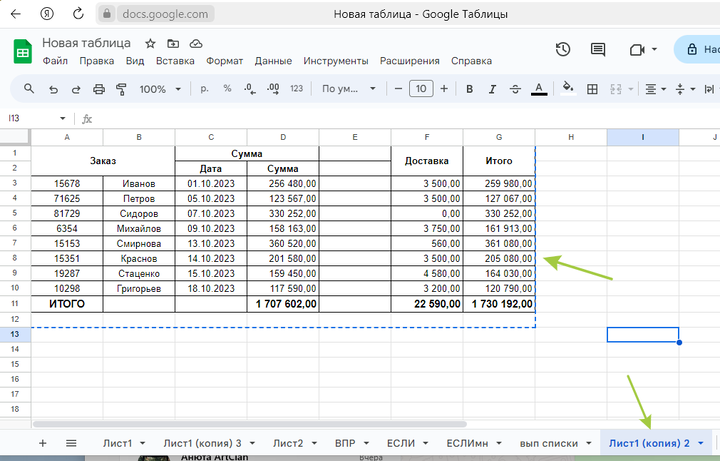Open horizontal align dropdown
The height and width of the screenshot is (461, 720).
[x=655, y=89]
